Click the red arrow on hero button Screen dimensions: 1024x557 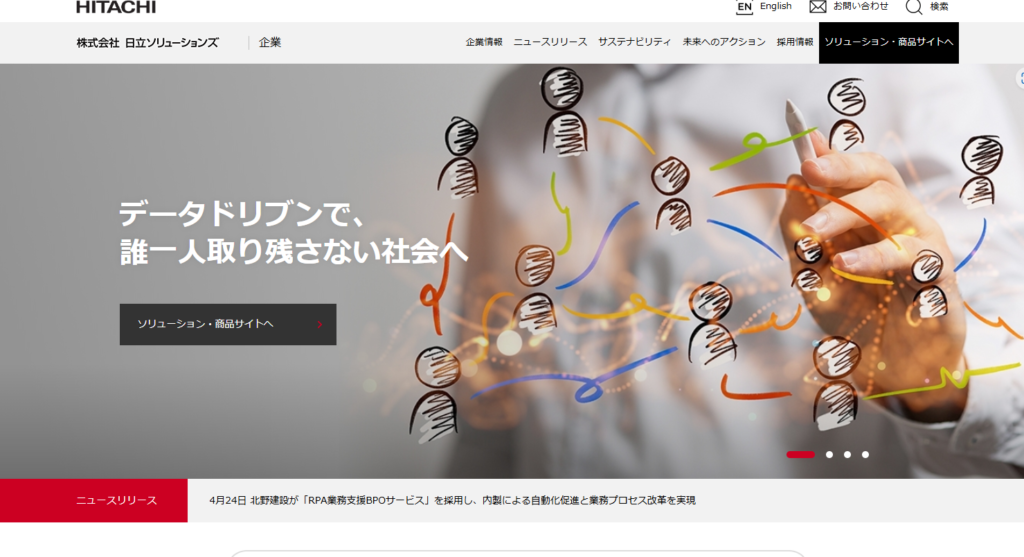coord(319,324)
